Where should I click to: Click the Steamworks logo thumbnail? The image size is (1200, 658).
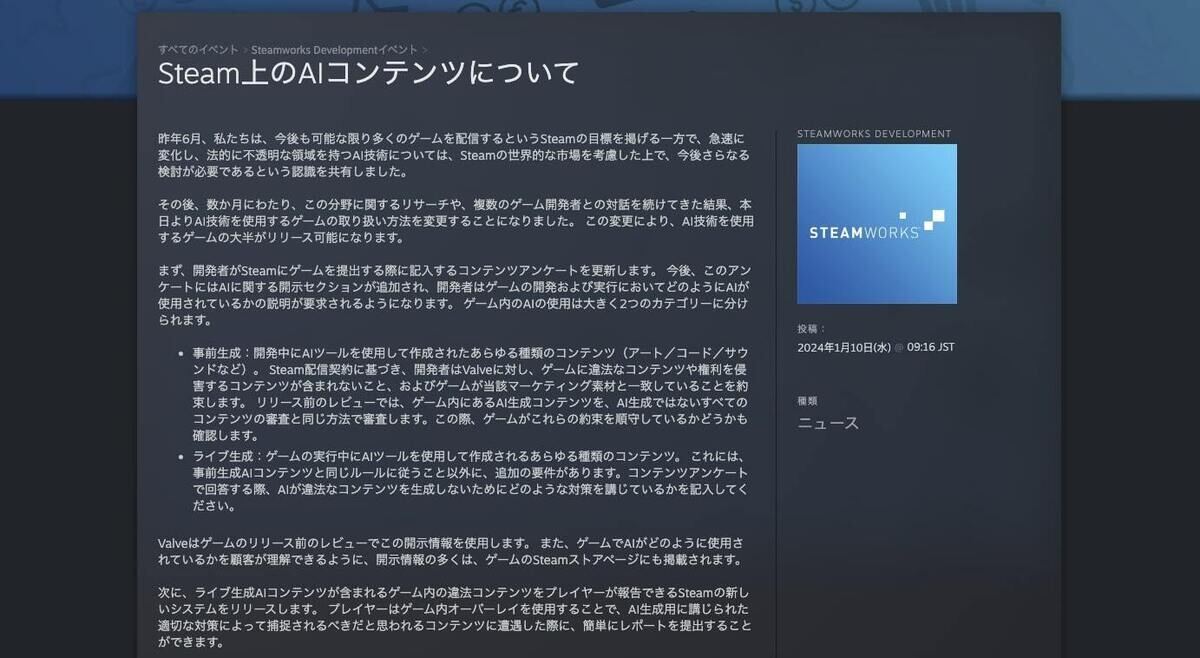pos(877,224)
